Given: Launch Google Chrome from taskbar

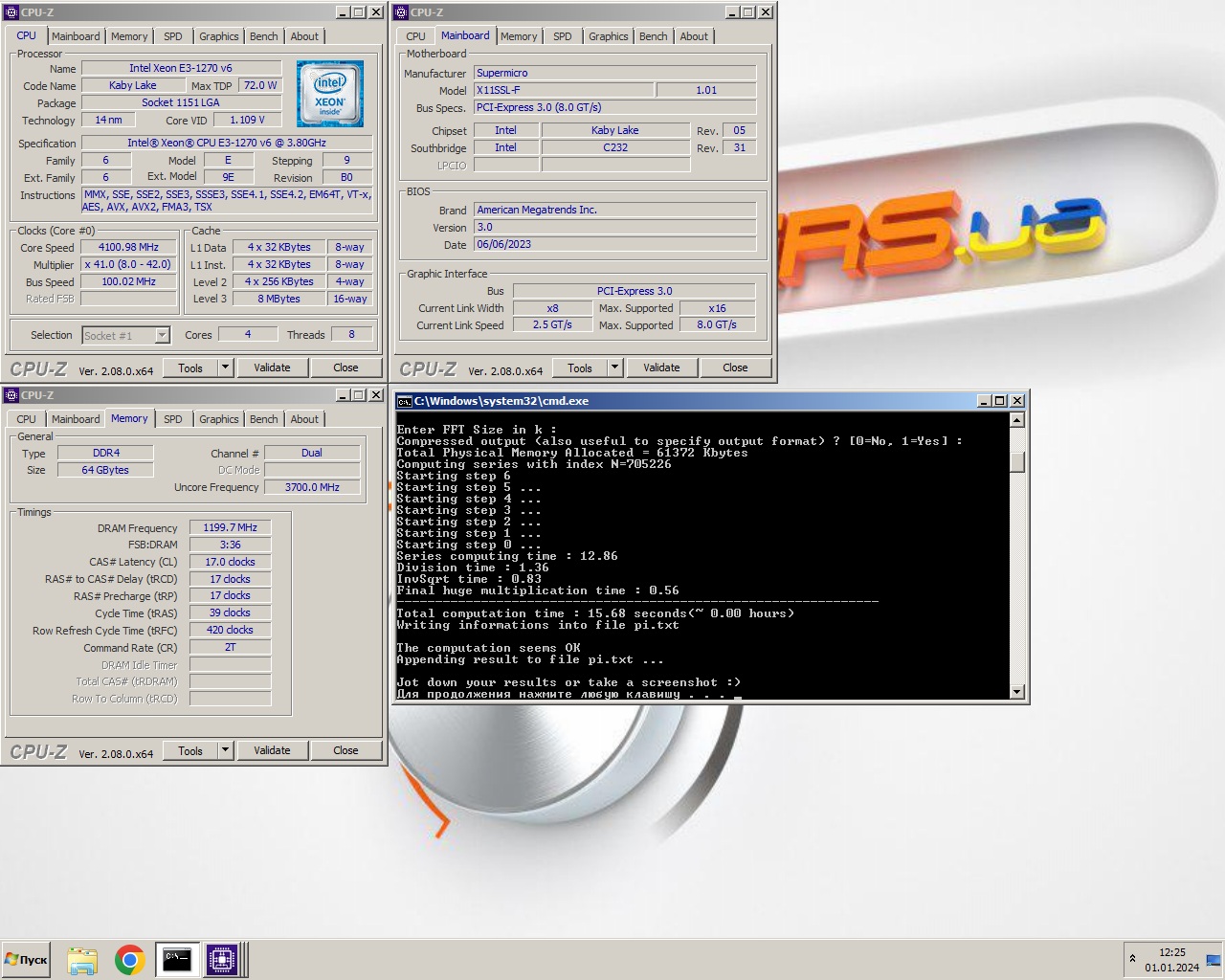Looking at the screenshot, I should click(x=129, y=960).
